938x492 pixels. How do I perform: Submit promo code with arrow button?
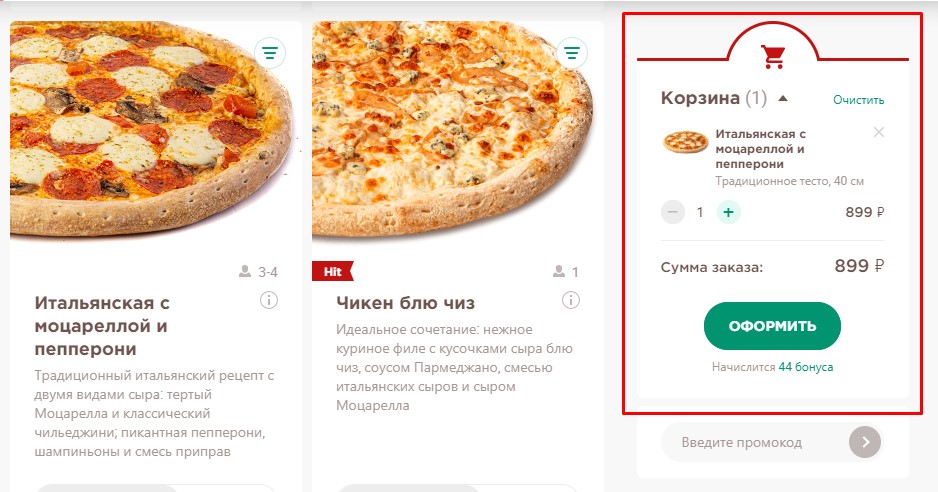pyautogui.click(x=865, y=443)
